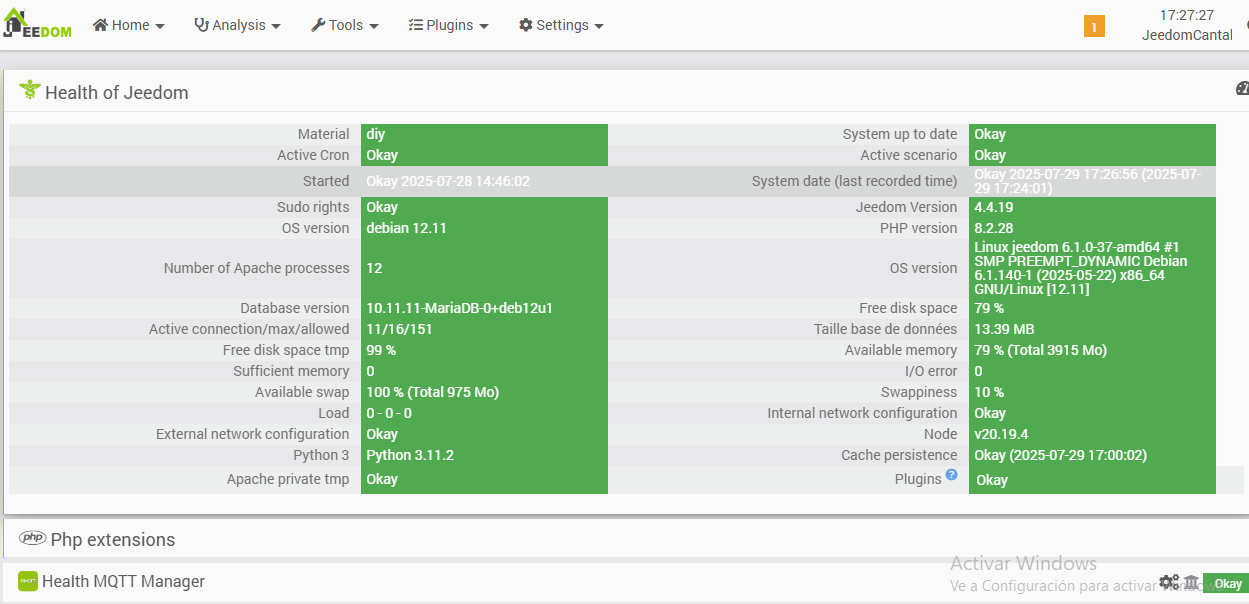Image resolution: width=1249 pixels, height=604 pixels.
Task: Open the orange notification badge showing 1
Action: click(x=1094, y=27)
